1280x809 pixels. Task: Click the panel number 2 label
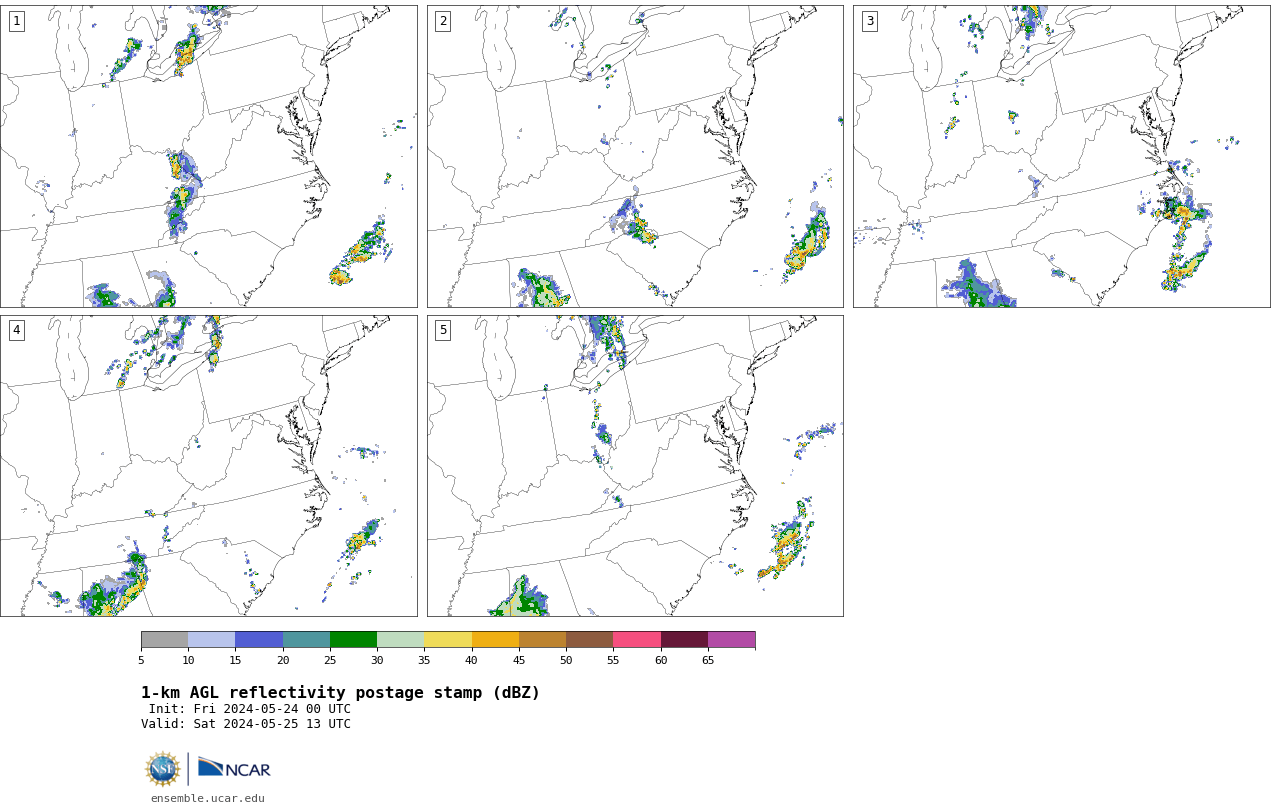[443, 21]
